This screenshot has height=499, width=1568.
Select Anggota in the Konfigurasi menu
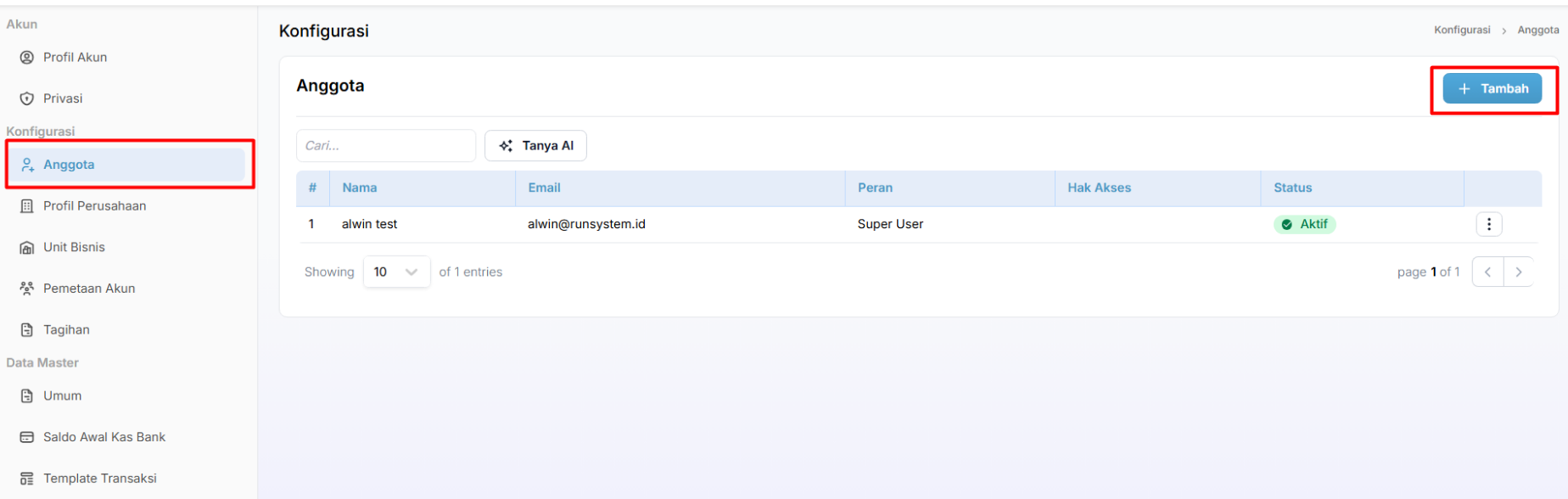pyautogui.click(x=127, y=165)
